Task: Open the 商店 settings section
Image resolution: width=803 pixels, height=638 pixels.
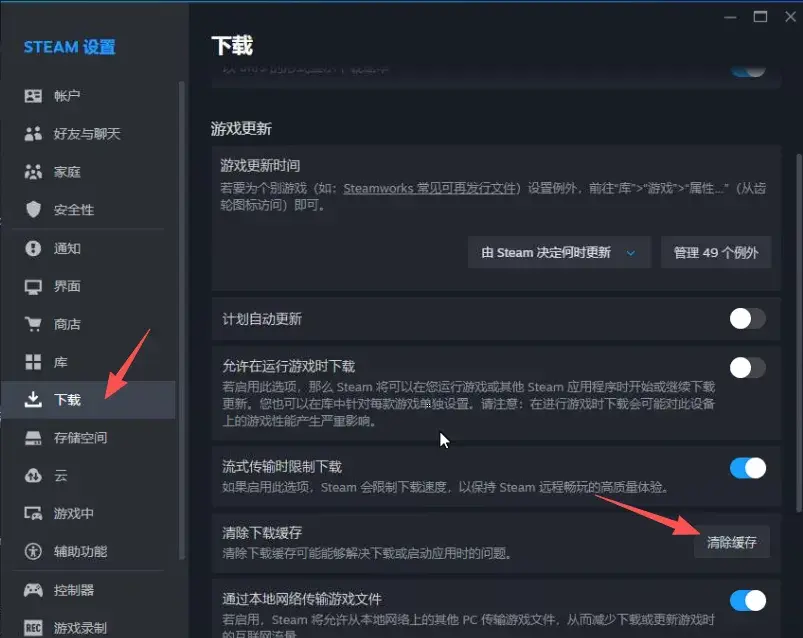Action: coord(88,324)
